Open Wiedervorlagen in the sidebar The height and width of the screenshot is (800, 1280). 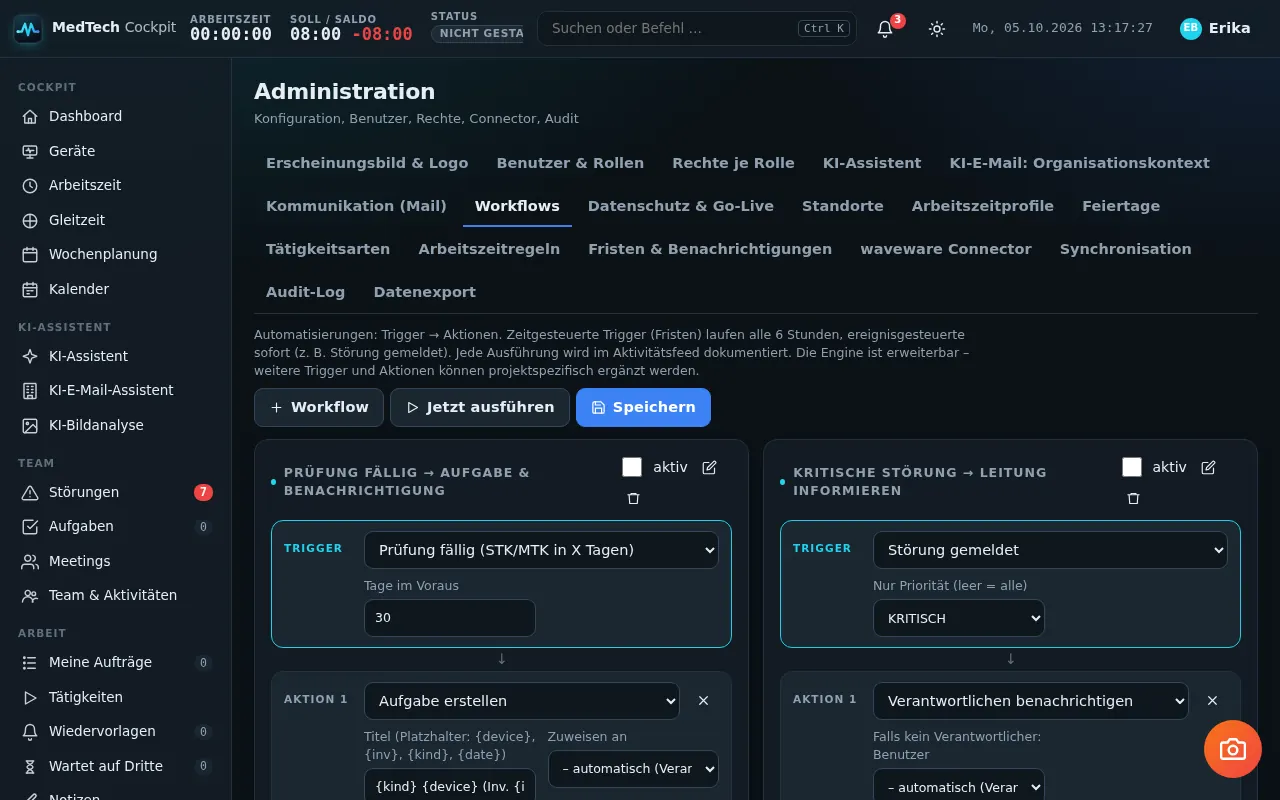click(116, 731)
